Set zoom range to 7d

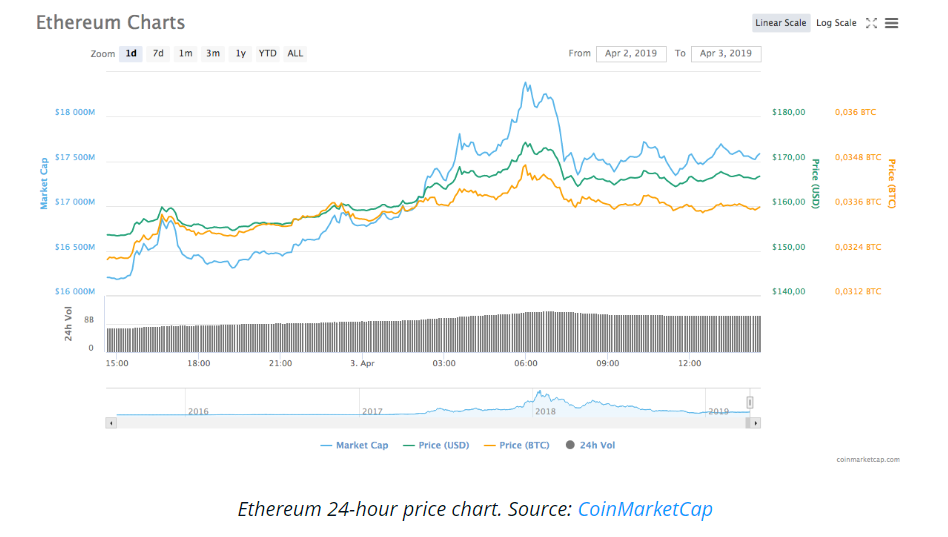tap(158, 54)
